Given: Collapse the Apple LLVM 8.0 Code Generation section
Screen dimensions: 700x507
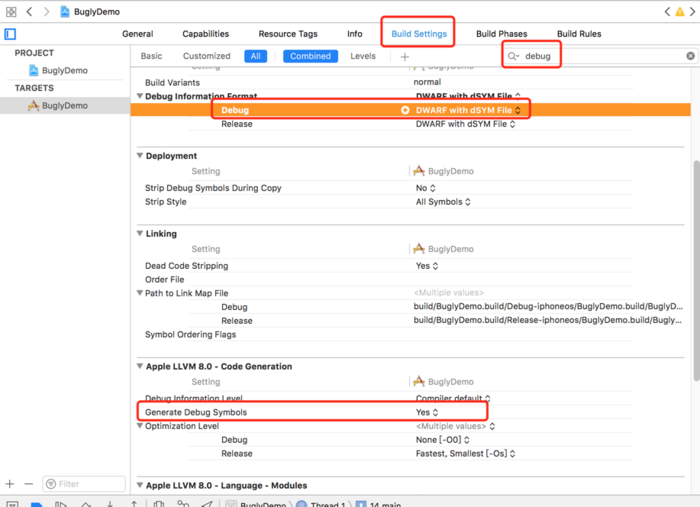Looking at the screenshot, I should [x=140, y=366].
